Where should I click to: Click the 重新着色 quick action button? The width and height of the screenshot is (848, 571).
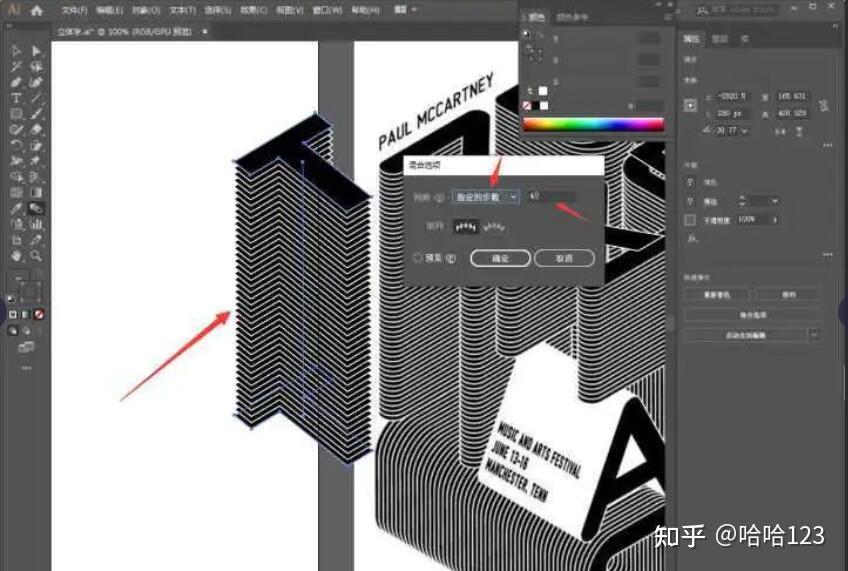[717, 295]
